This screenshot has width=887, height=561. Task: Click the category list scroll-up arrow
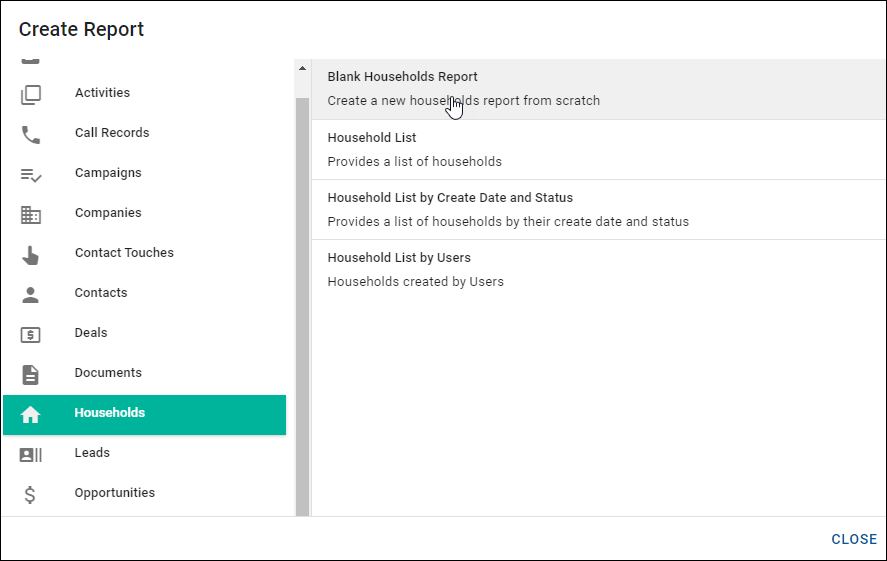[x=303, y=69]
